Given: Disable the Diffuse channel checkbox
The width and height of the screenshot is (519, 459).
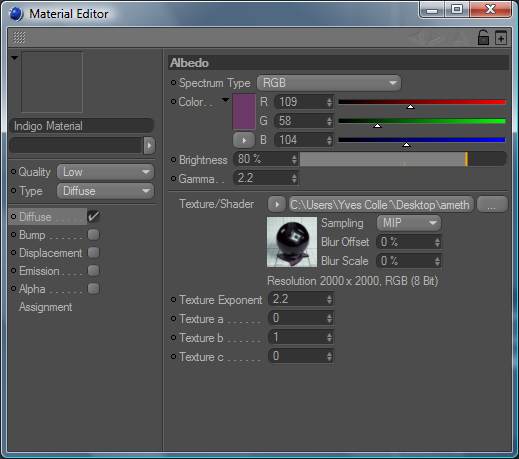Looking at the screenshot, I should click(x=93, y=217).
